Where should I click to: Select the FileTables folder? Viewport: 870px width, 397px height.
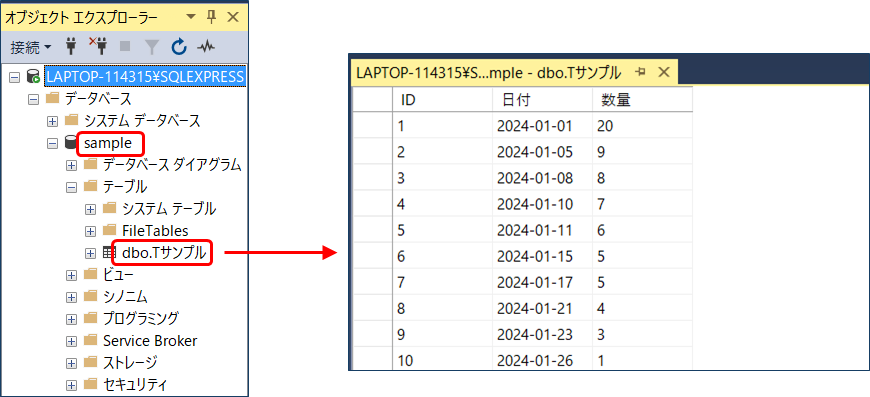(x=155, y=231)
